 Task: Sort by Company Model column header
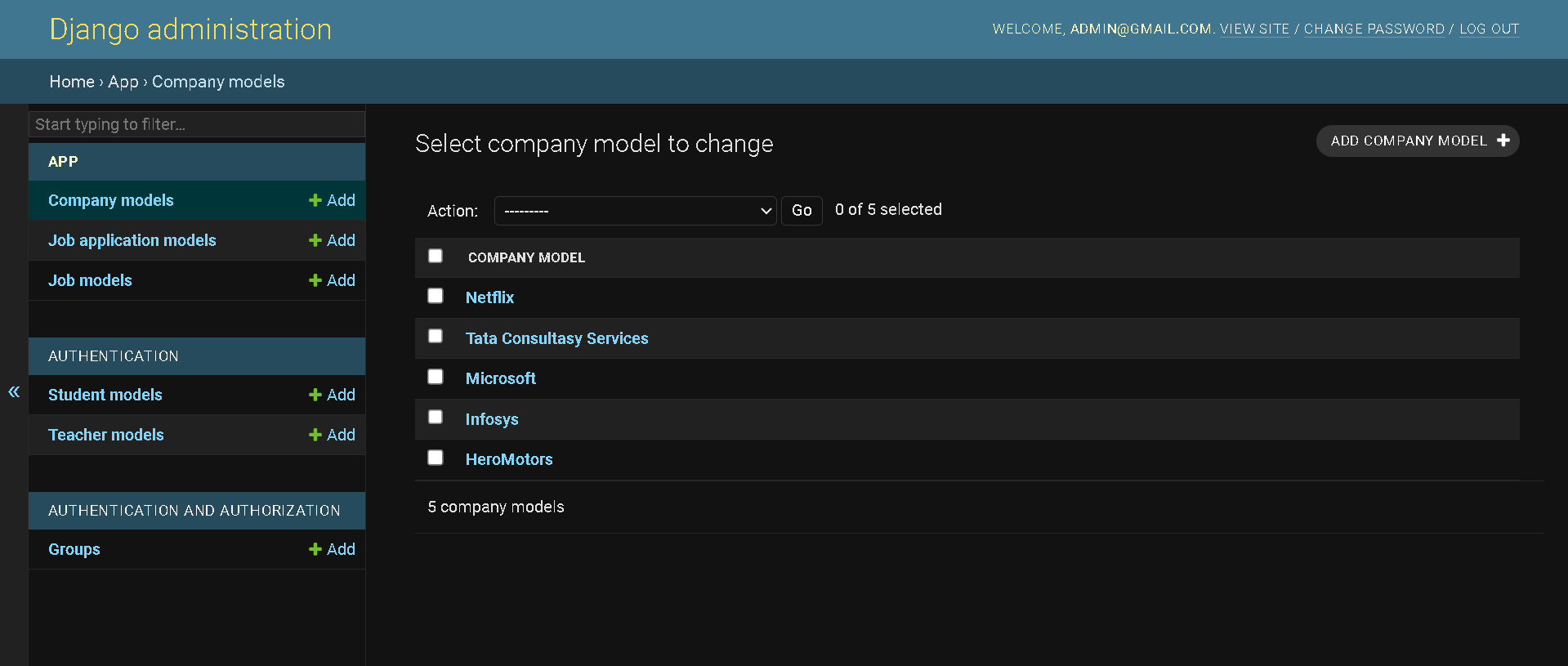526,257
